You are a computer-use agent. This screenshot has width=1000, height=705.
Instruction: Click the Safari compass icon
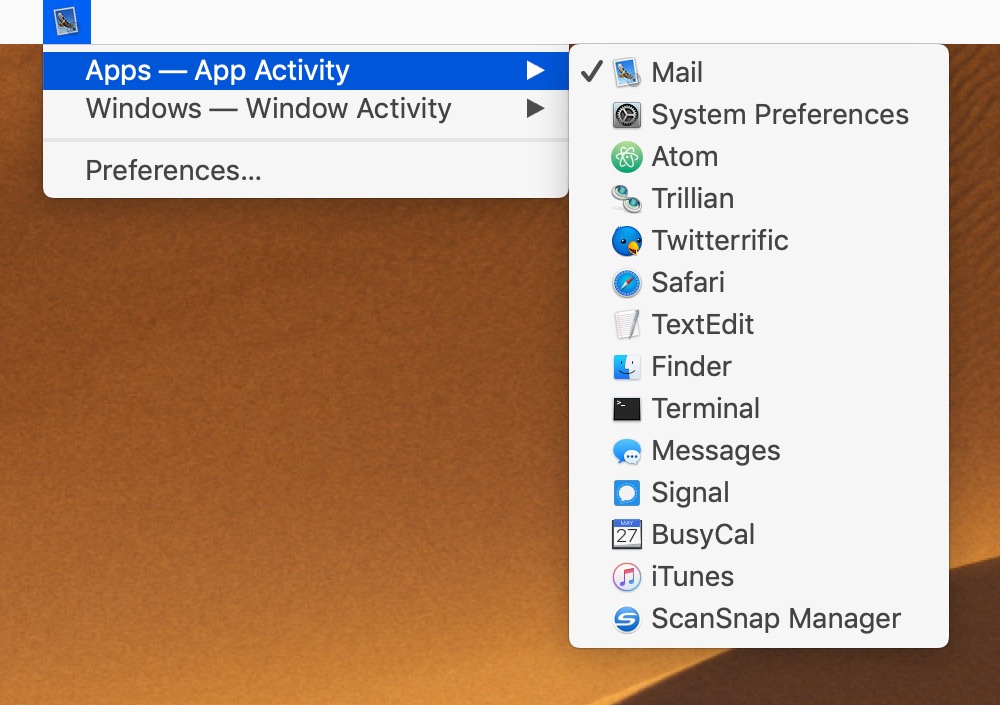626,283
